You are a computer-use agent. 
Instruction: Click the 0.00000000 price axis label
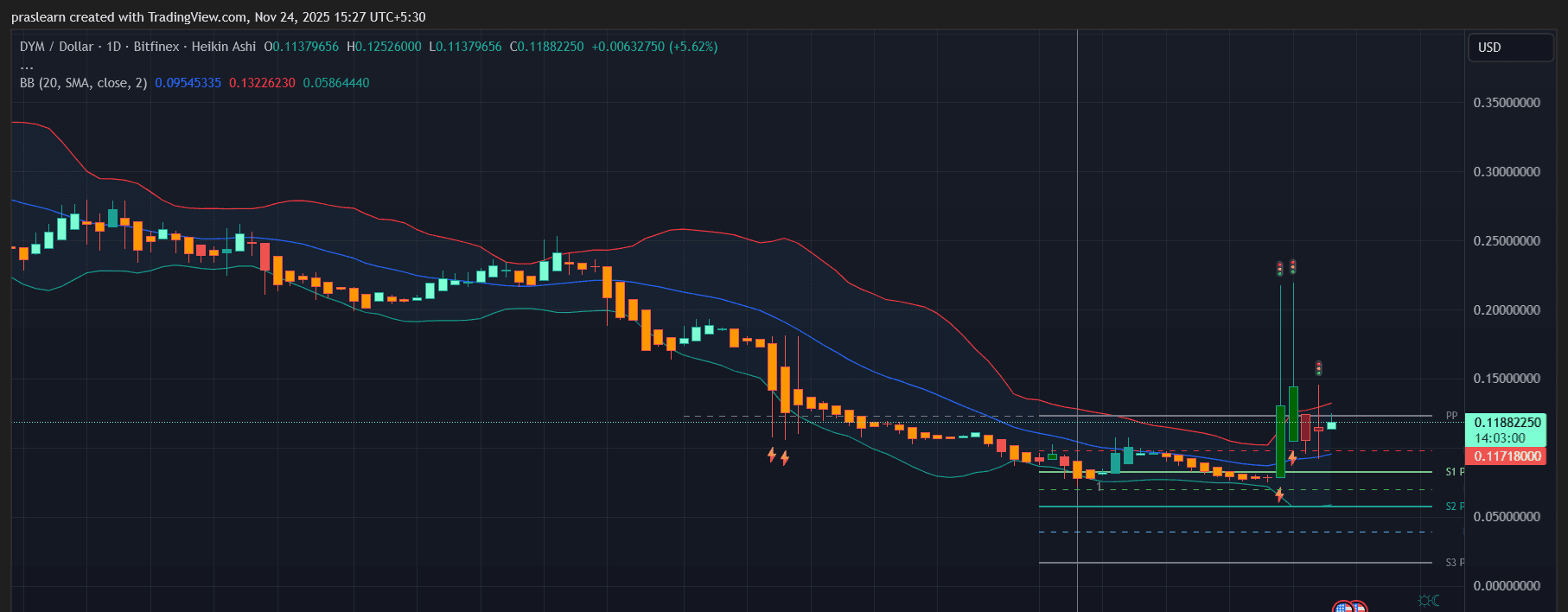[1507, 586]
